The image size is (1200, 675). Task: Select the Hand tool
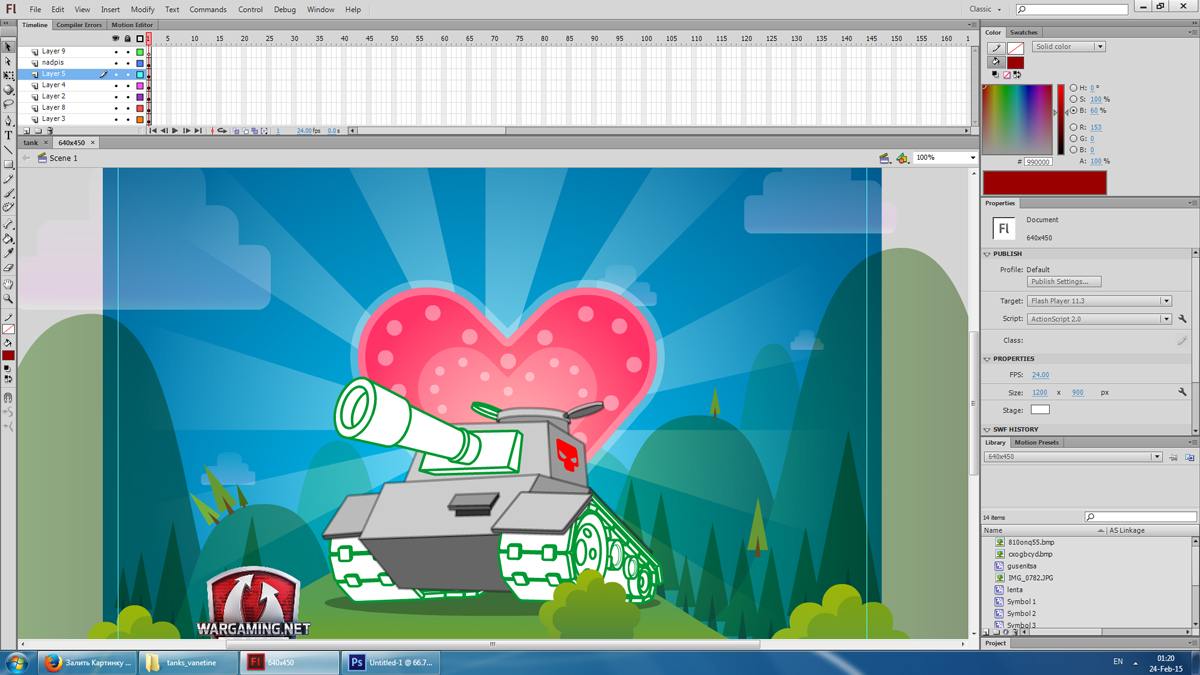pos(8,285)
